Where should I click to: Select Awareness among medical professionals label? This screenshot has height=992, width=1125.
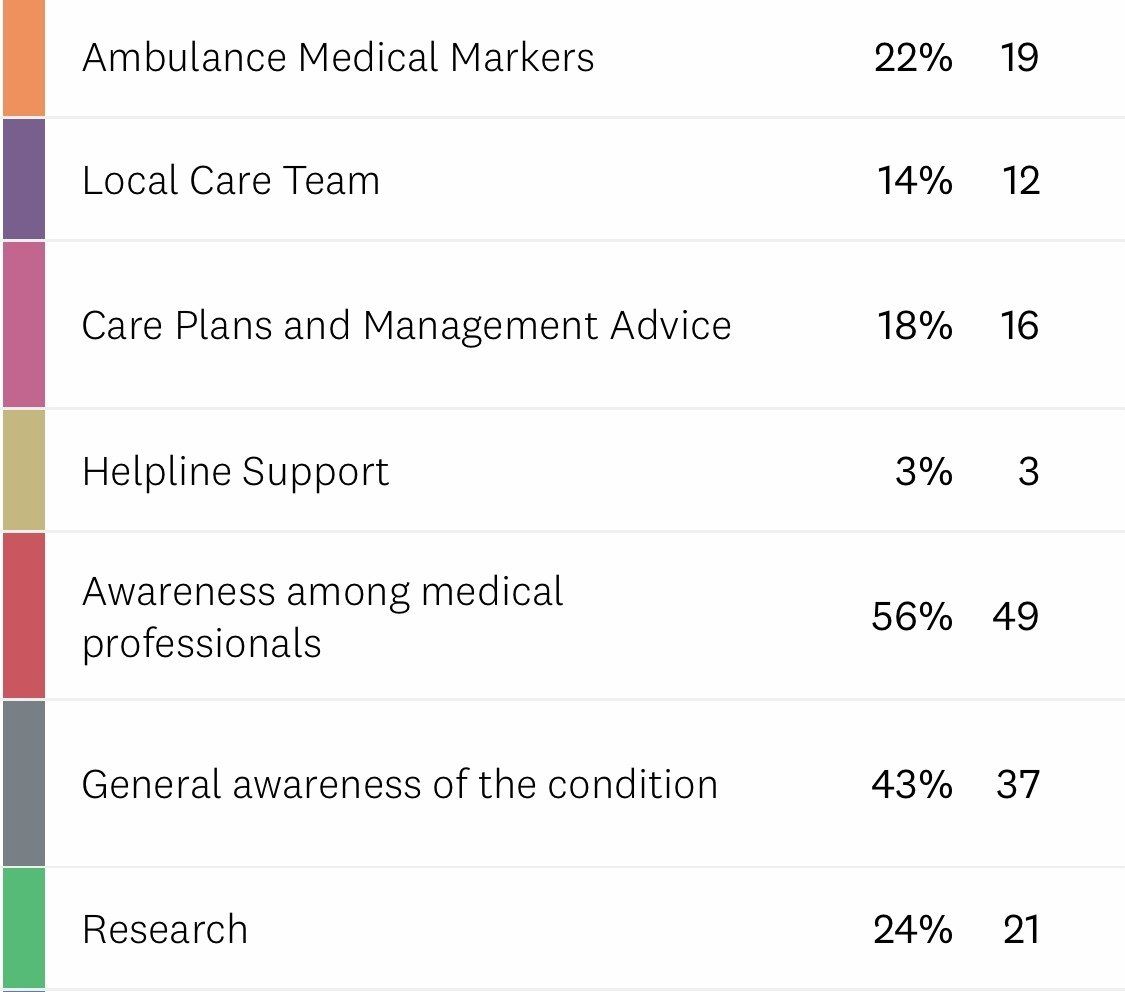click(x=322, y=617)
